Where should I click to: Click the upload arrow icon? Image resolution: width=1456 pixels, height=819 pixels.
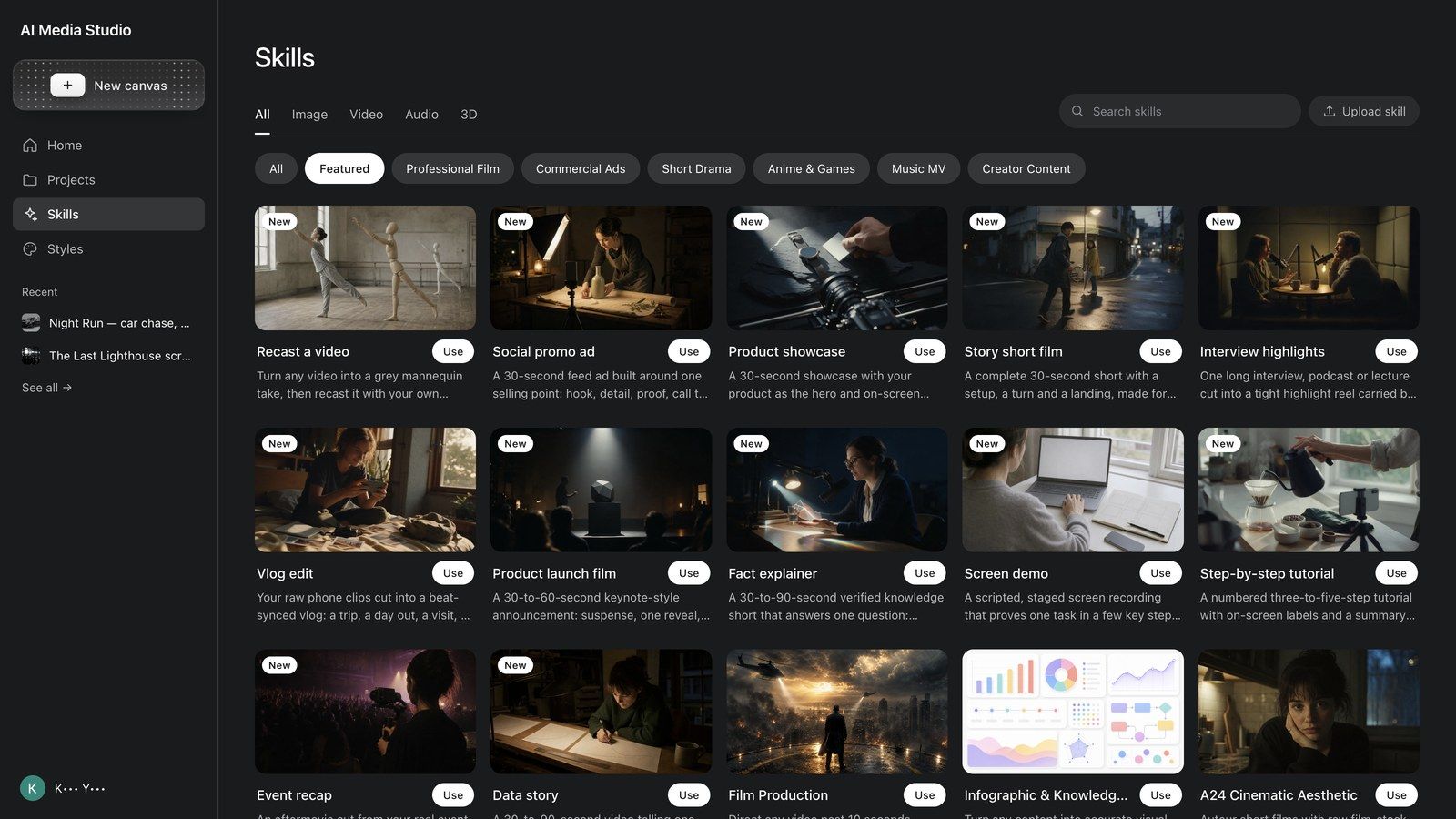point(1330,111)
